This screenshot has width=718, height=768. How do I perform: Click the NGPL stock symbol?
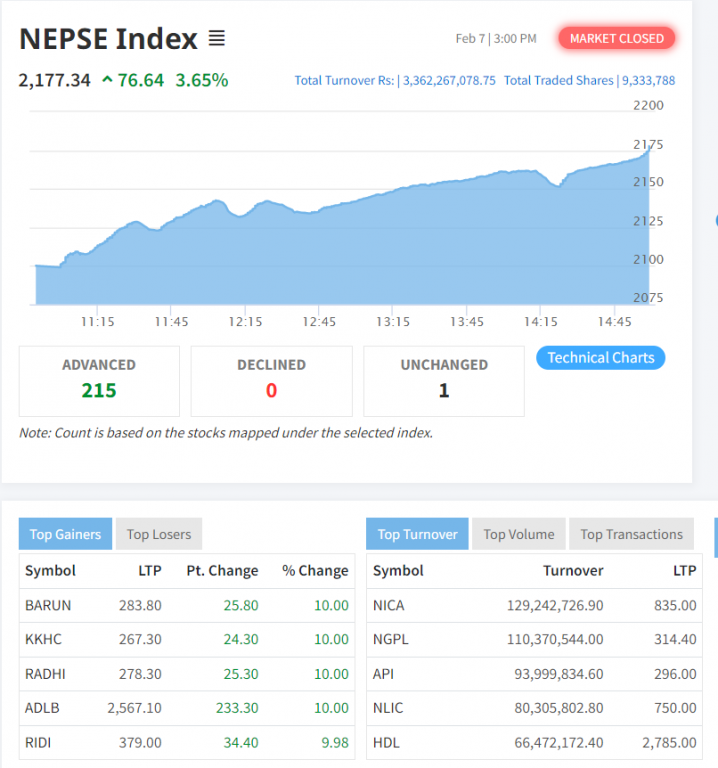pos(390,639)
